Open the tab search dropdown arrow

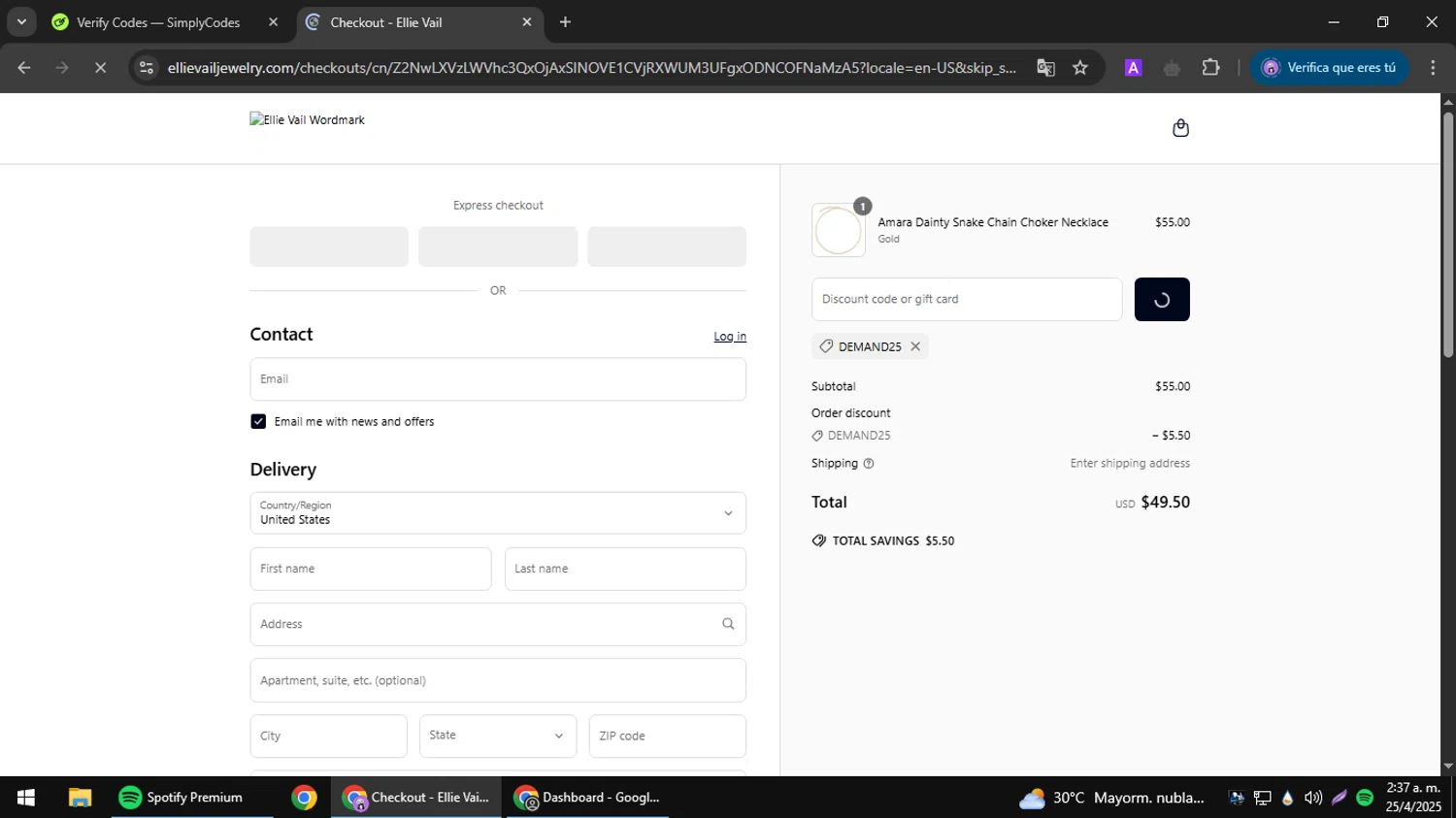tap(21, 22)
